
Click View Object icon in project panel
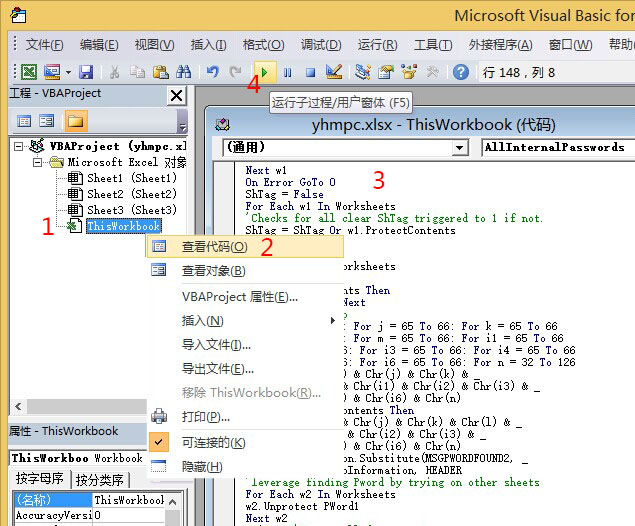point(47,121)
